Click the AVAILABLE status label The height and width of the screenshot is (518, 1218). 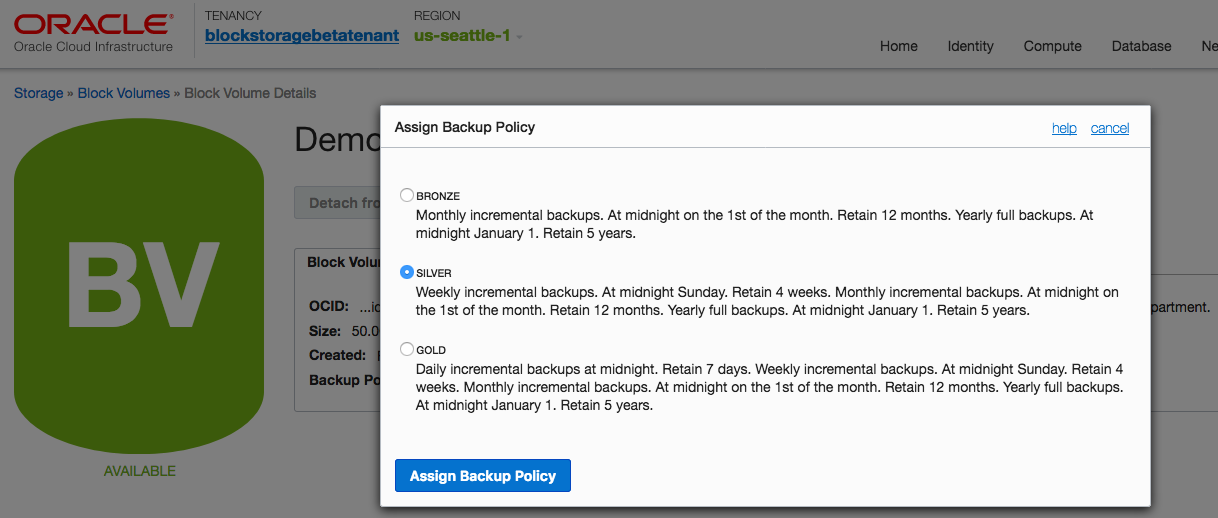tap(139, 471)
